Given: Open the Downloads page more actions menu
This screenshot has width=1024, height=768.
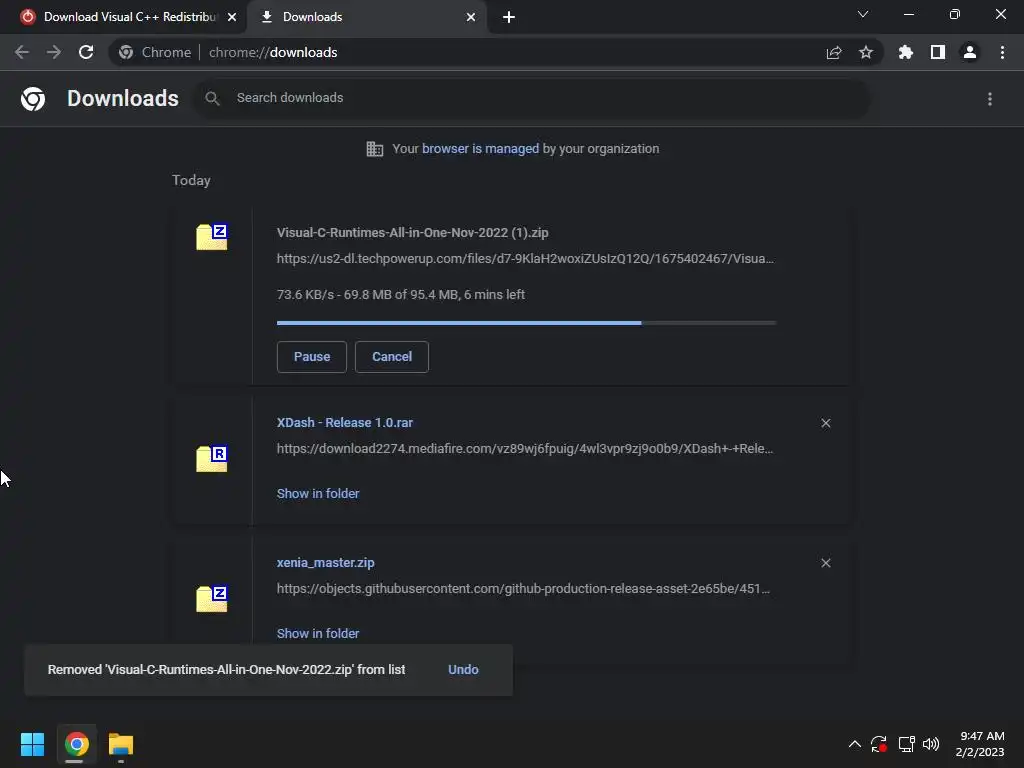Looking at the screenshot, I should pyautogui.click(x=990, y=99).
